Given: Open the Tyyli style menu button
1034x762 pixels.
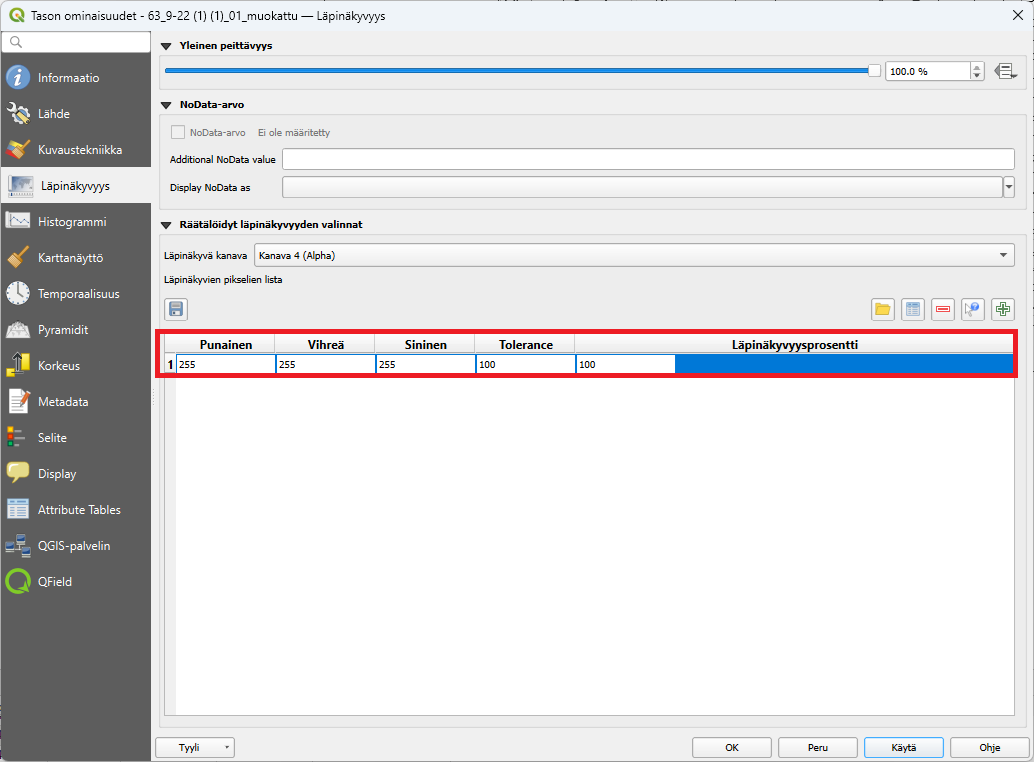Looking at the screenshot, I should 195,747.
